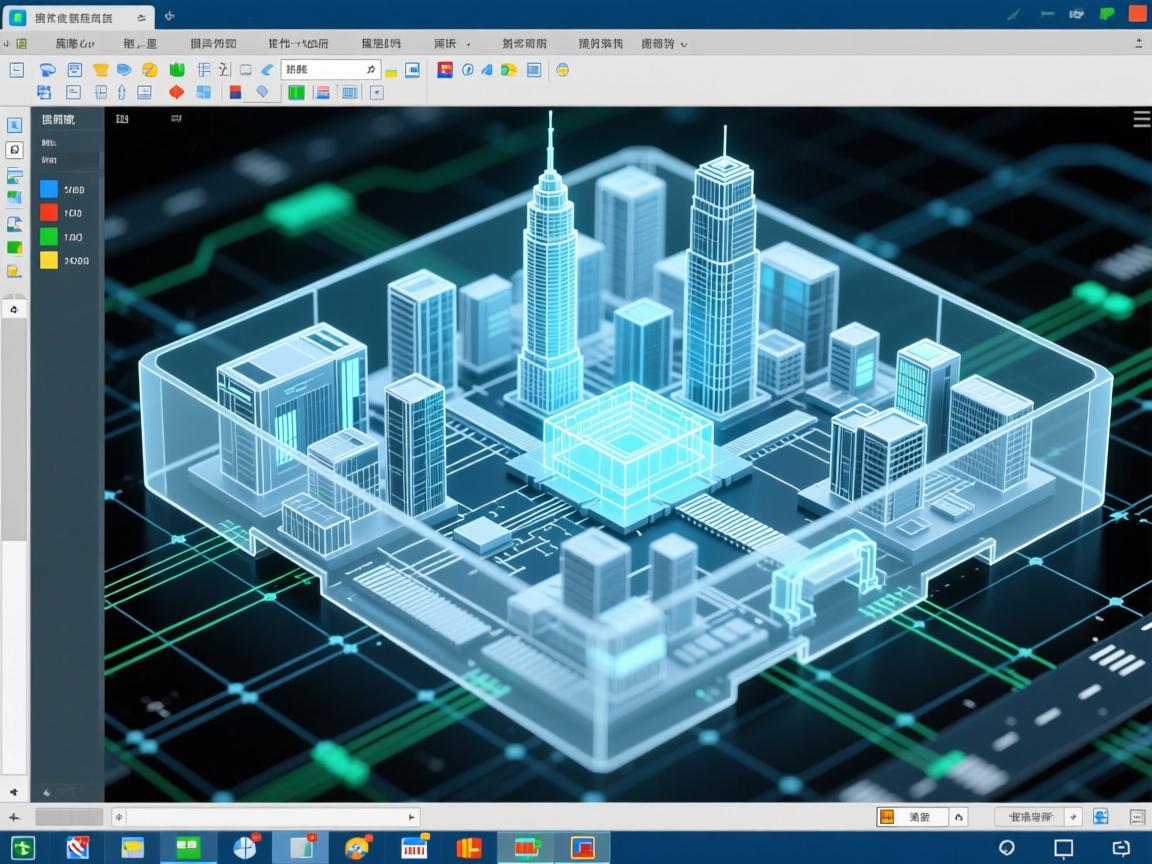The height and width of the screenshot is (864, 1152).
Task: Select the orange cup-shaped toolbar icon
Action: (x=100, y=70)
